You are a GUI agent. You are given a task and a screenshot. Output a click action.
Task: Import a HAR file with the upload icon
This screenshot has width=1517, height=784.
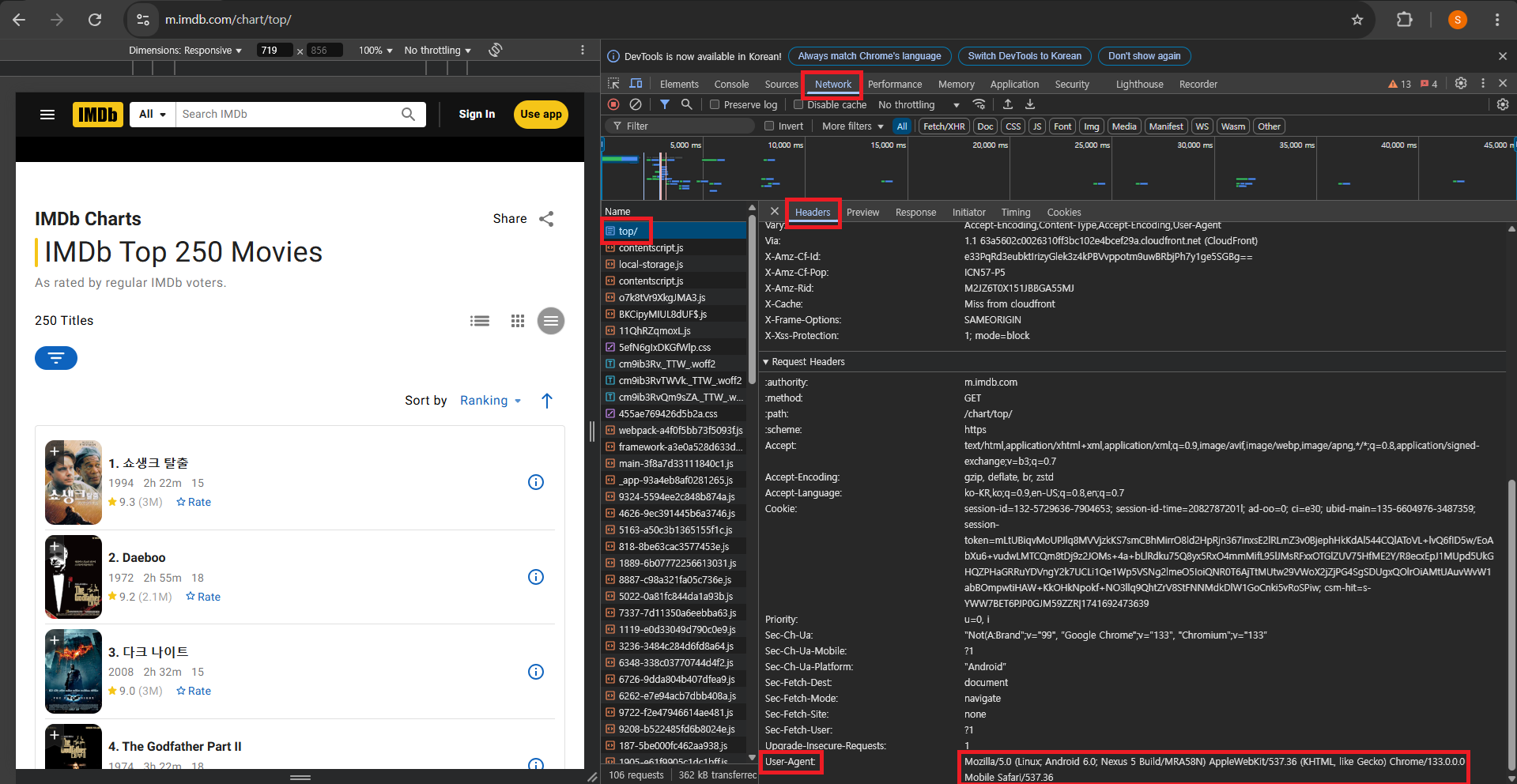click(1008, 104)
